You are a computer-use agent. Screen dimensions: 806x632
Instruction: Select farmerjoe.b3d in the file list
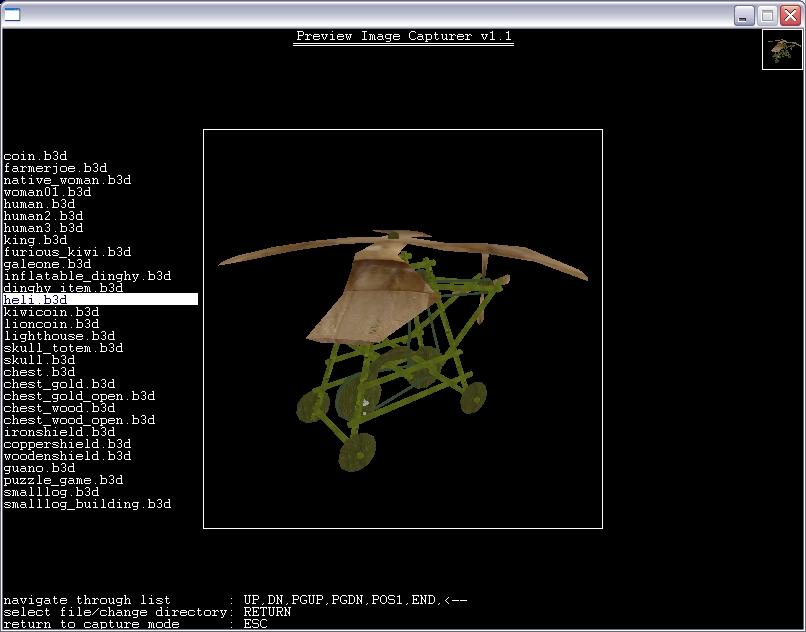pos(56,168)
